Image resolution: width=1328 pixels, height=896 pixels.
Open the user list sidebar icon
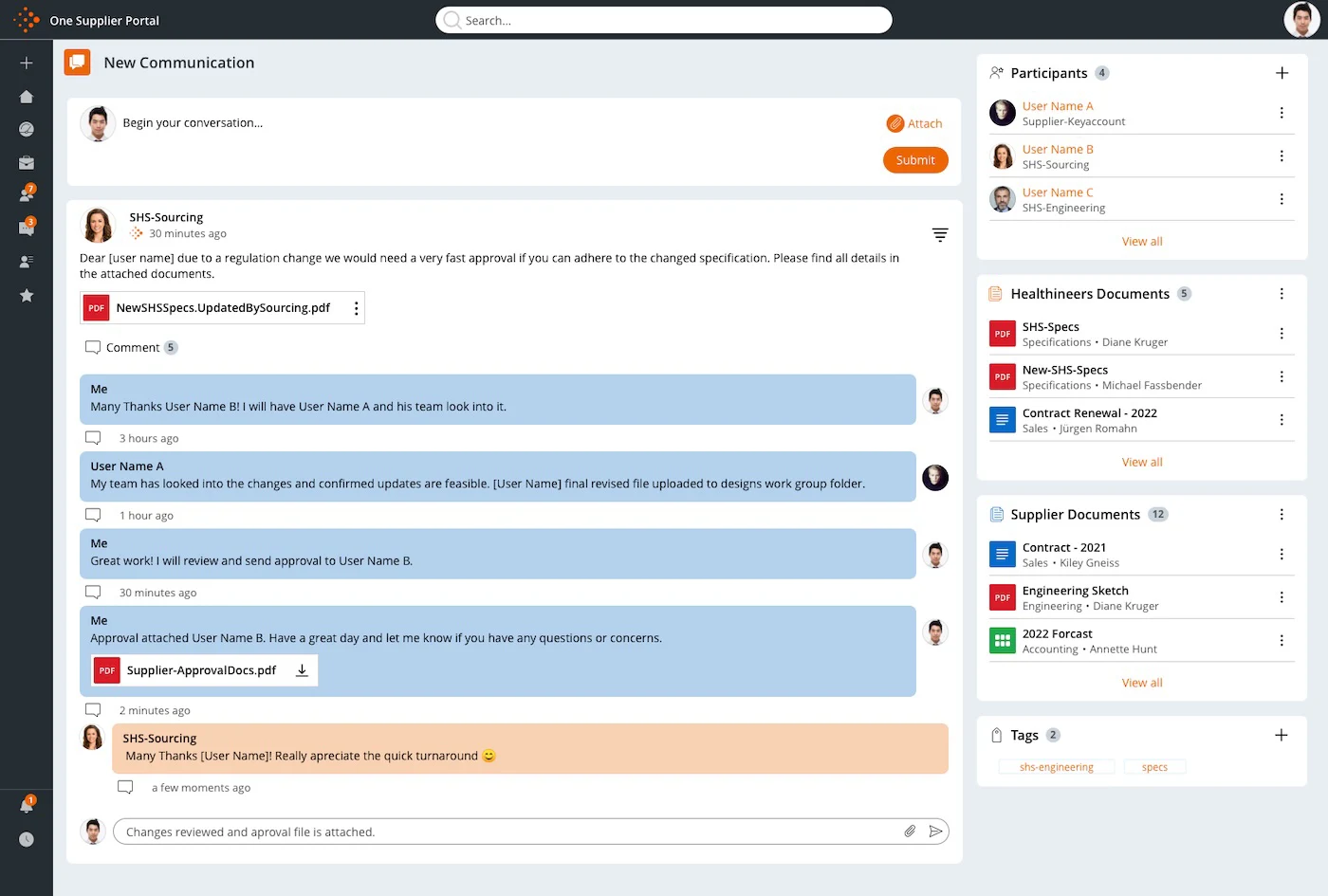27,262
